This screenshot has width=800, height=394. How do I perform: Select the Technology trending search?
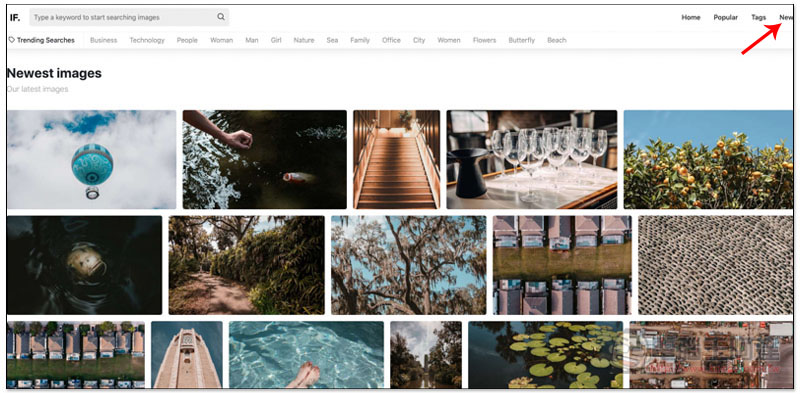tap(147, 40)
